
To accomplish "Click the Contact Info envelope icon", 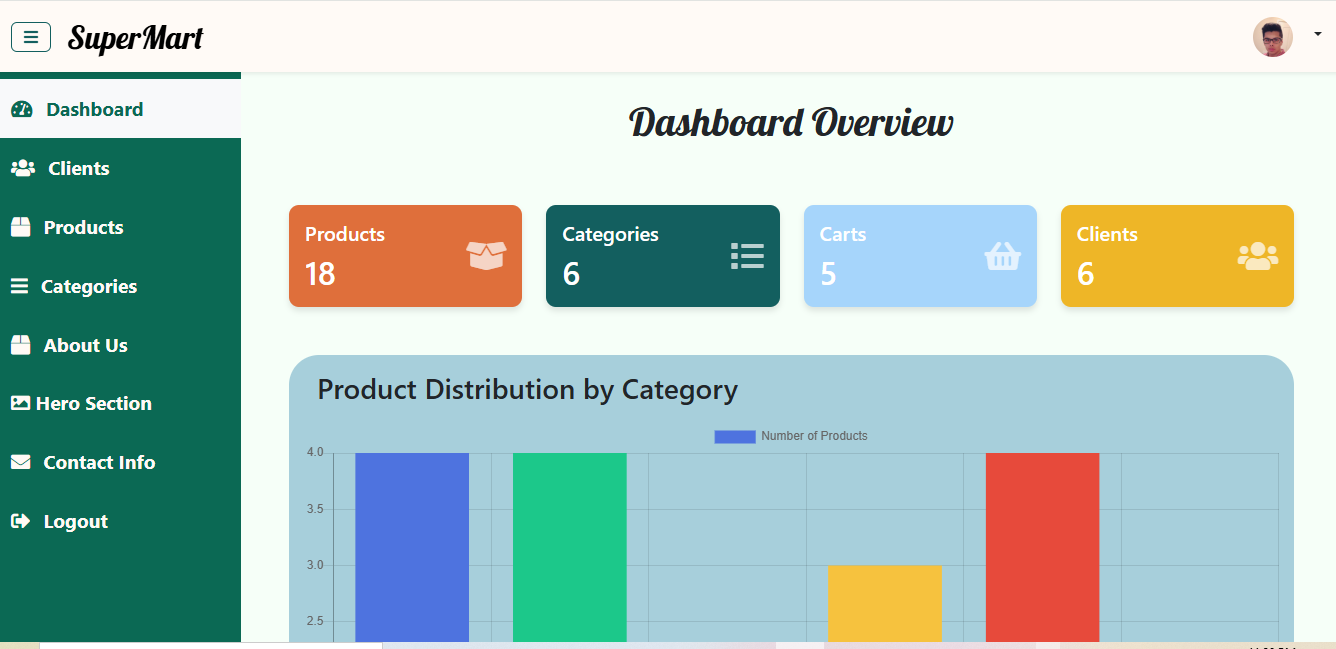I will [x=21, y=462].
